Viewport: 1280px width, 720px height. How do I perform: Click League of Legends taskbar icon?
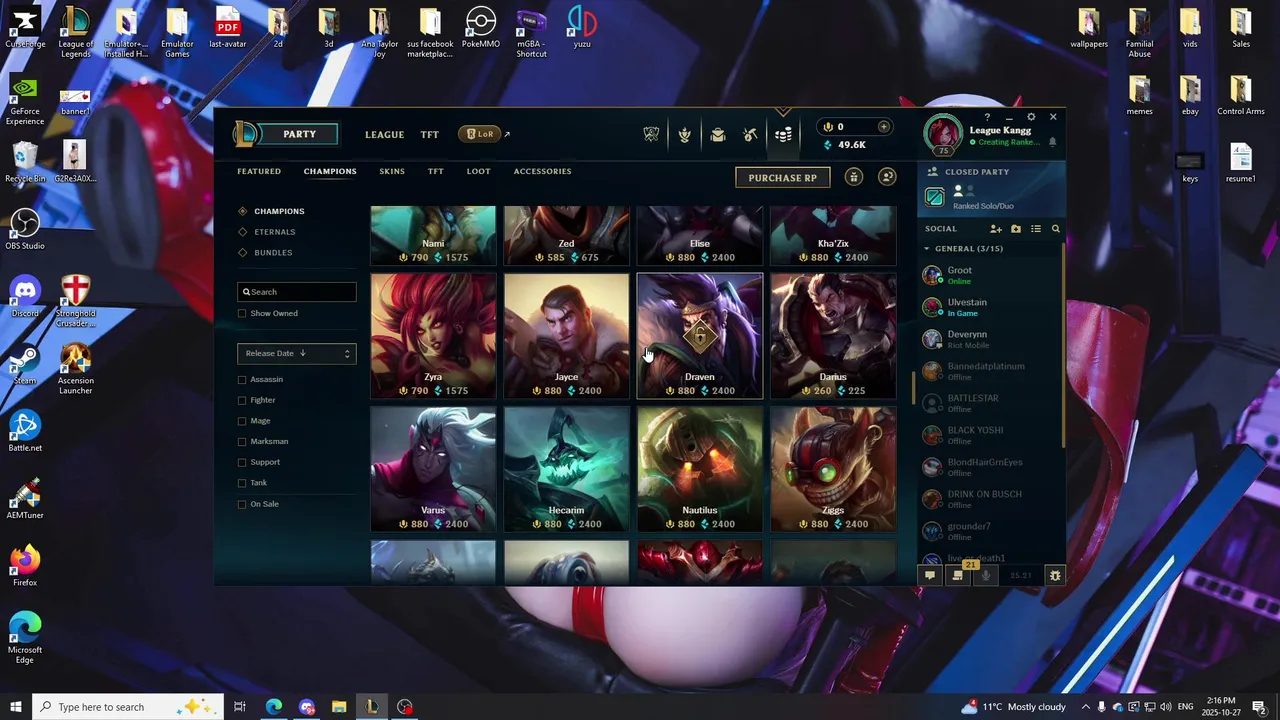point(372,707)
